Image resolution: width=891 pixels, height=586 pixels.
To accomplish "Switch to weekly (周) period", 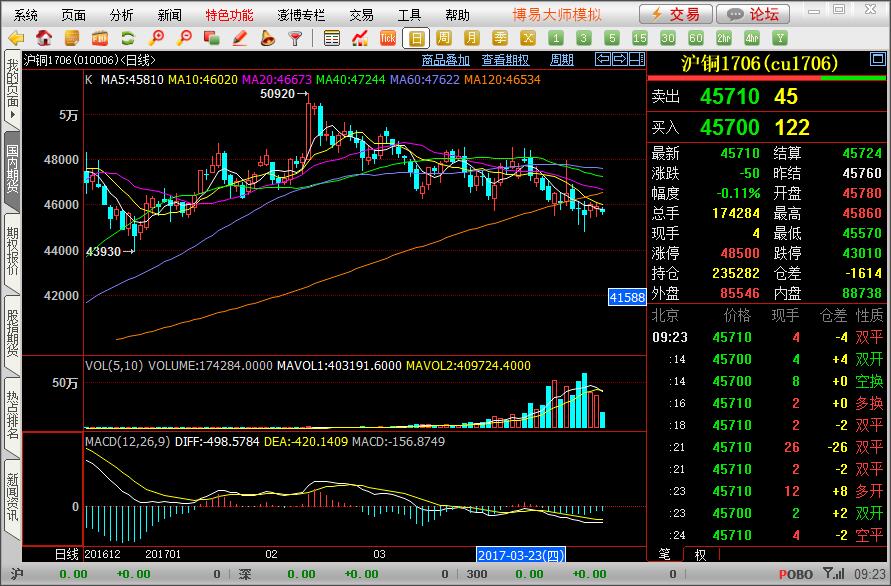I will pyautogui.click(x=445, y=38).
